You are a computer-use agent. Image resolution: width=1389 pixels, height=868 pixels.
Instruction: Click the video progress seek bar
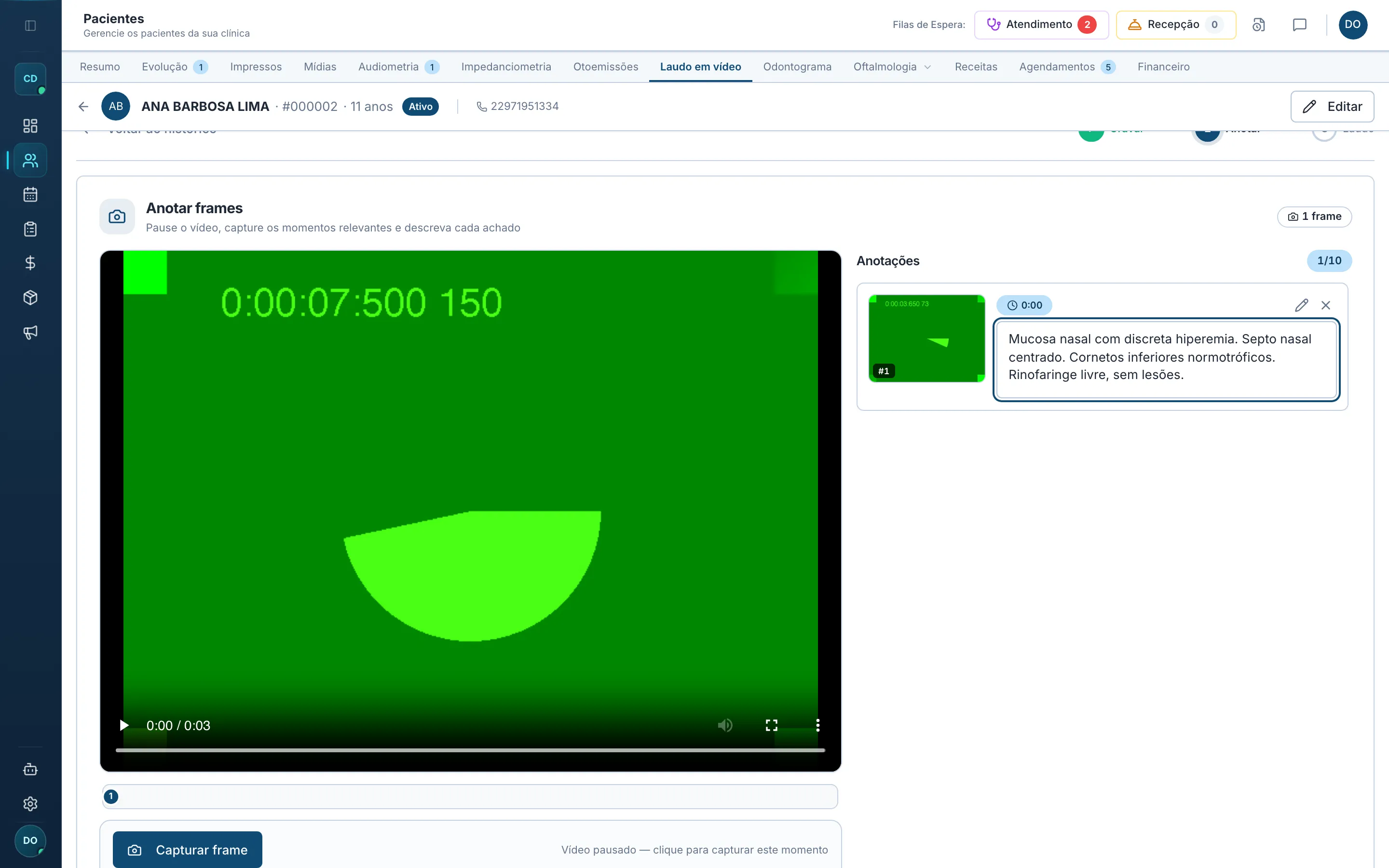[x=470, y=750]
